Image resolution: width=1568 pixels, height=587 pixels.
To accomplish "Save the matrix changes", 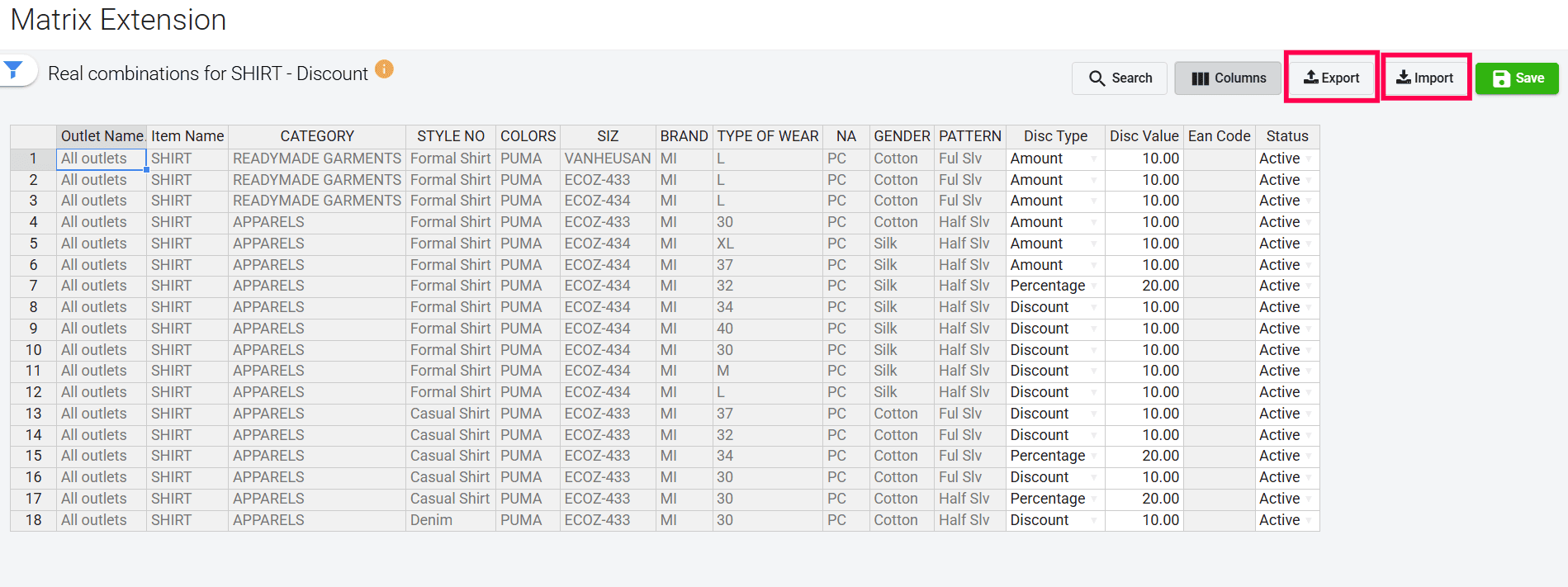I will pos(1517,78).
